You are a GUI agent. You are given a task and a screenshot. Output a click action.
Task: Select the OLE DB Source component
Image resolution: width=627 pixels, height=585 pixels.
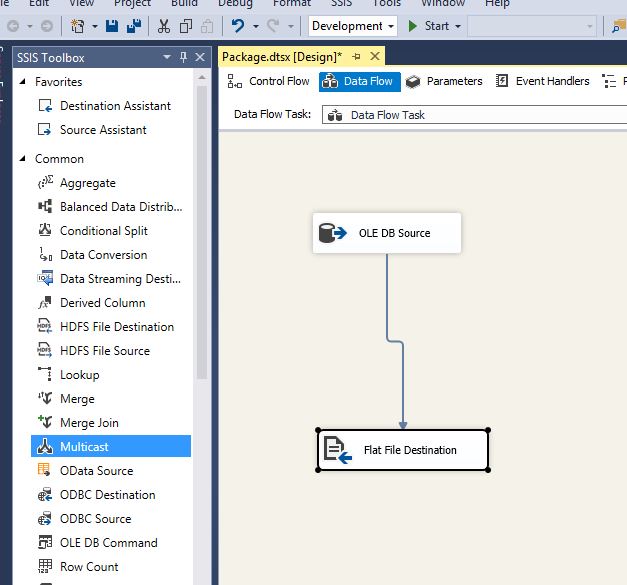point(386,233)
